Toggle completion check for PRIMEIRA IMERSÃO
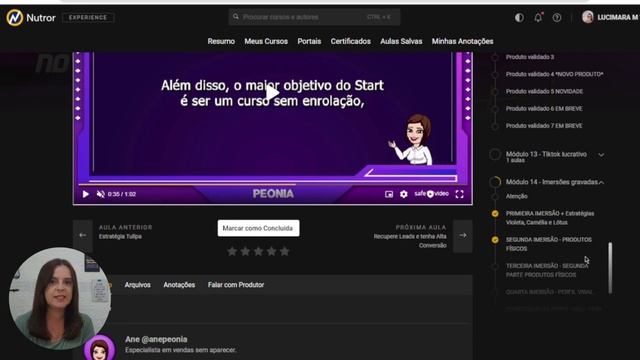The height and width of the screenshot is (360, 640). (495, 213)
